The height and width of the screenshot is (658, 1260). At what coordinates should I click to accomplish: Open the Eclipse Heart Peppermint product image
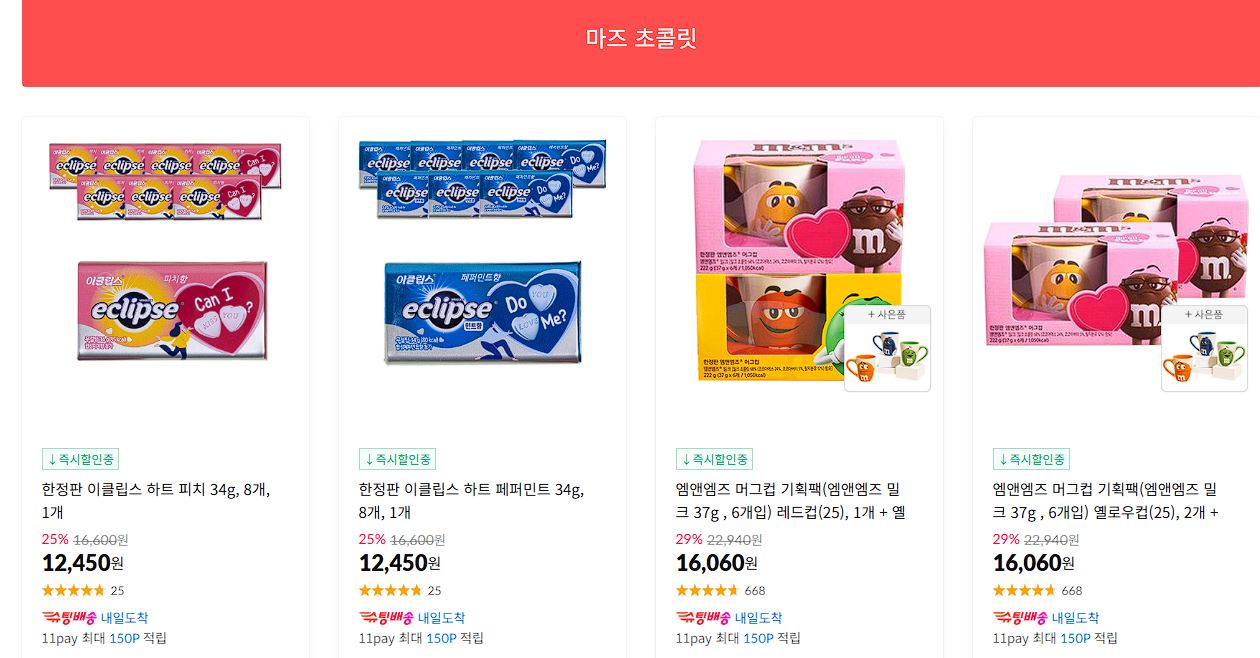click(482, 260)
